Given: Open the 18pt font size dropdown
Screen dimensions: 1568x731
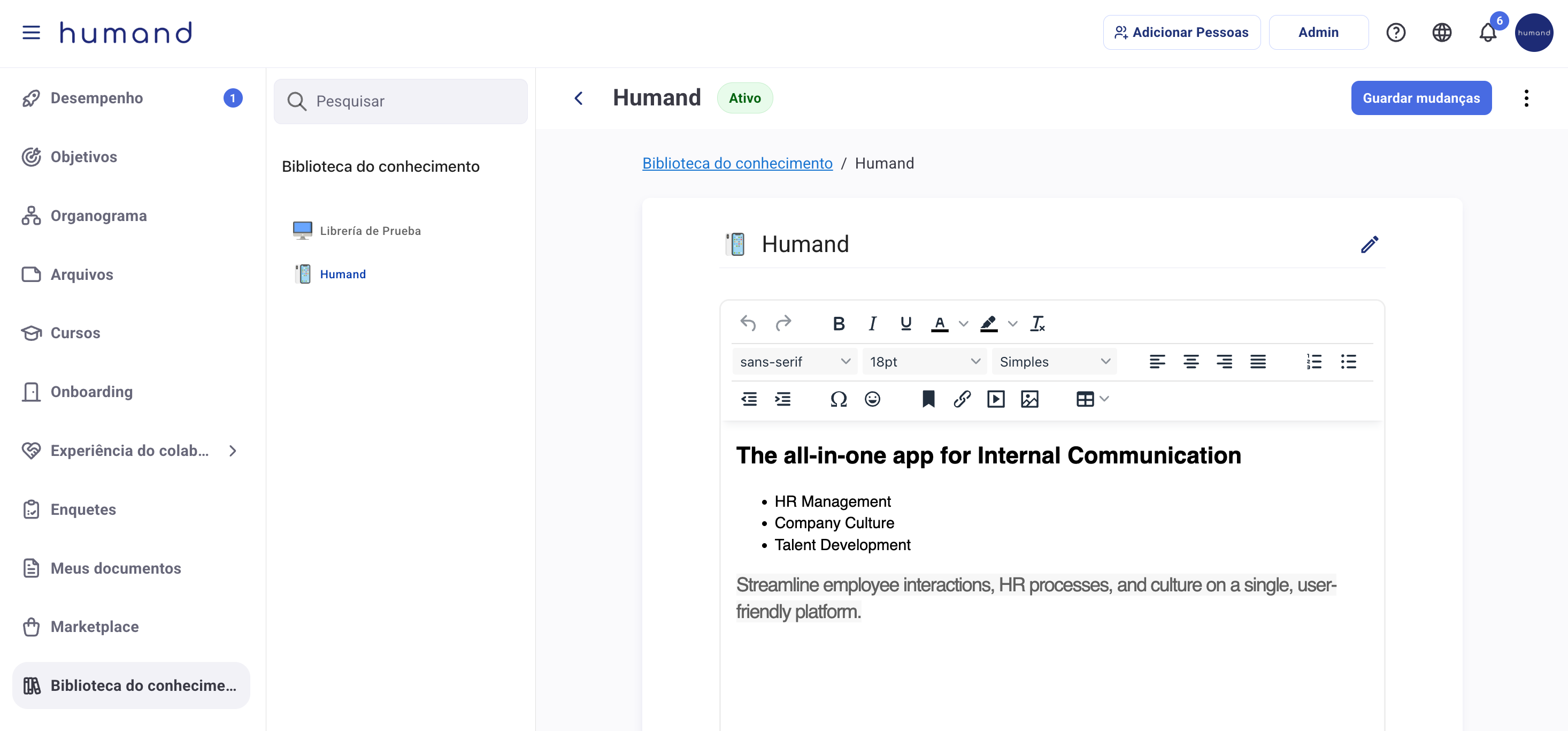Looking at the screenshot, I should 924,362.
